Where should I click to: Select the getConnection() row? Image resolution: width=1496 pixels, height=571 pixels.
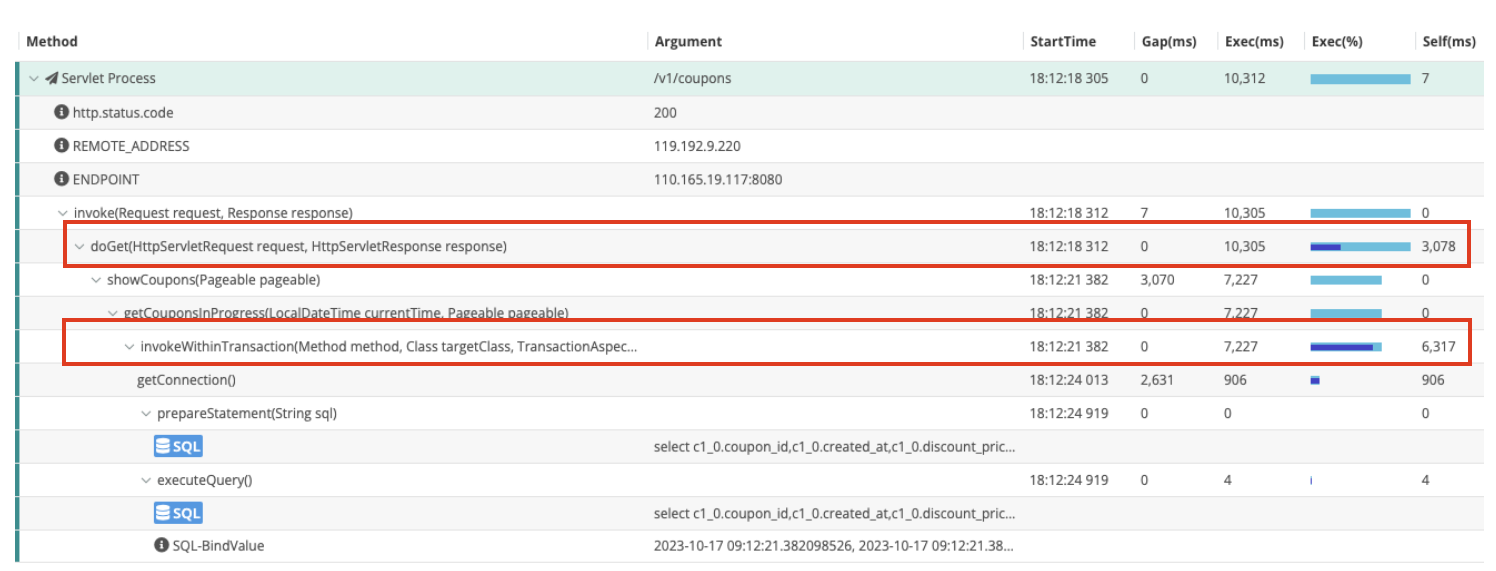(186, 380)
